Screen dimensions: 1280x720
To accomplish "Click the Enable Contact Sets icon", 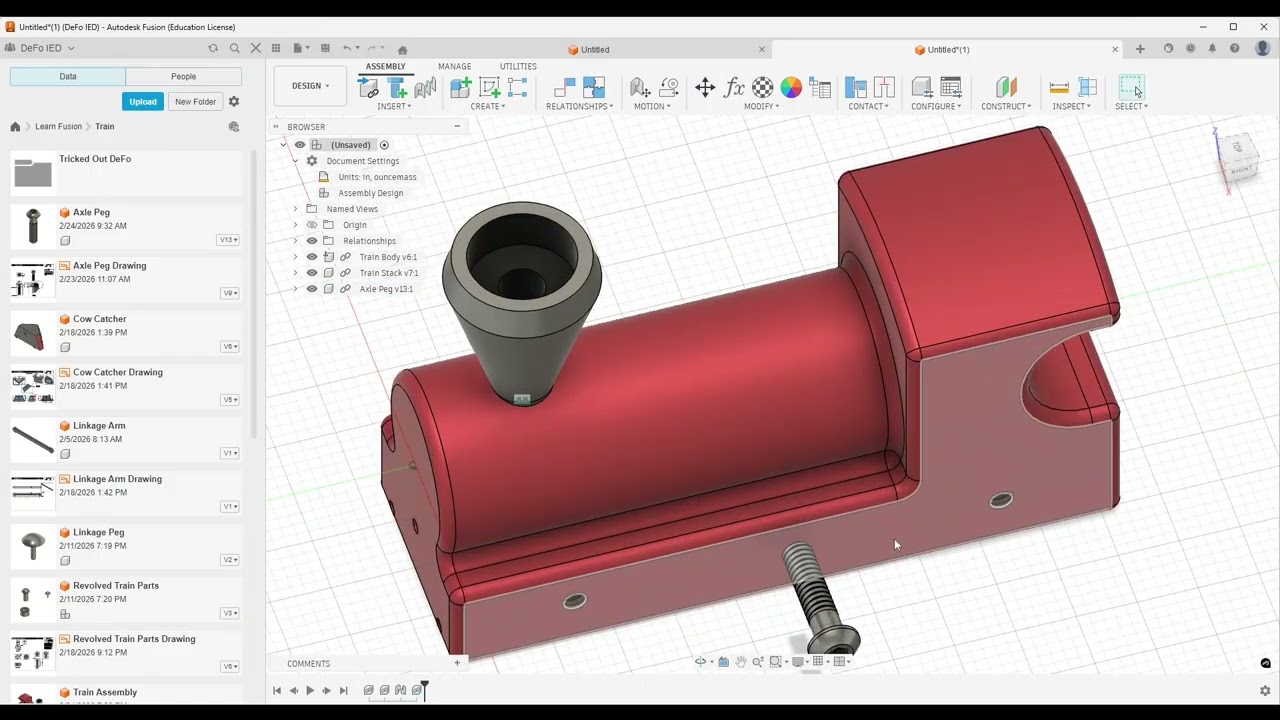I will [x=856, y=88].
